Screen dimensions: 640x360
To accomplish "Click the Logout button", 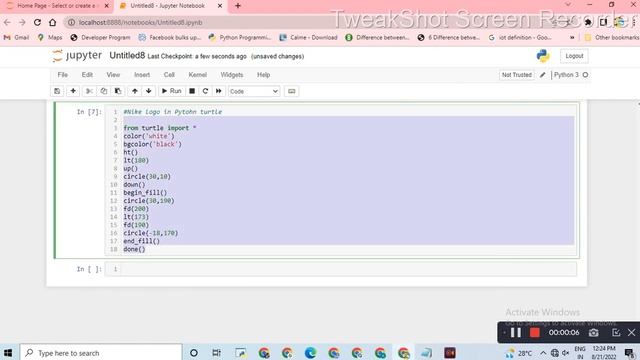I will 574,56.
